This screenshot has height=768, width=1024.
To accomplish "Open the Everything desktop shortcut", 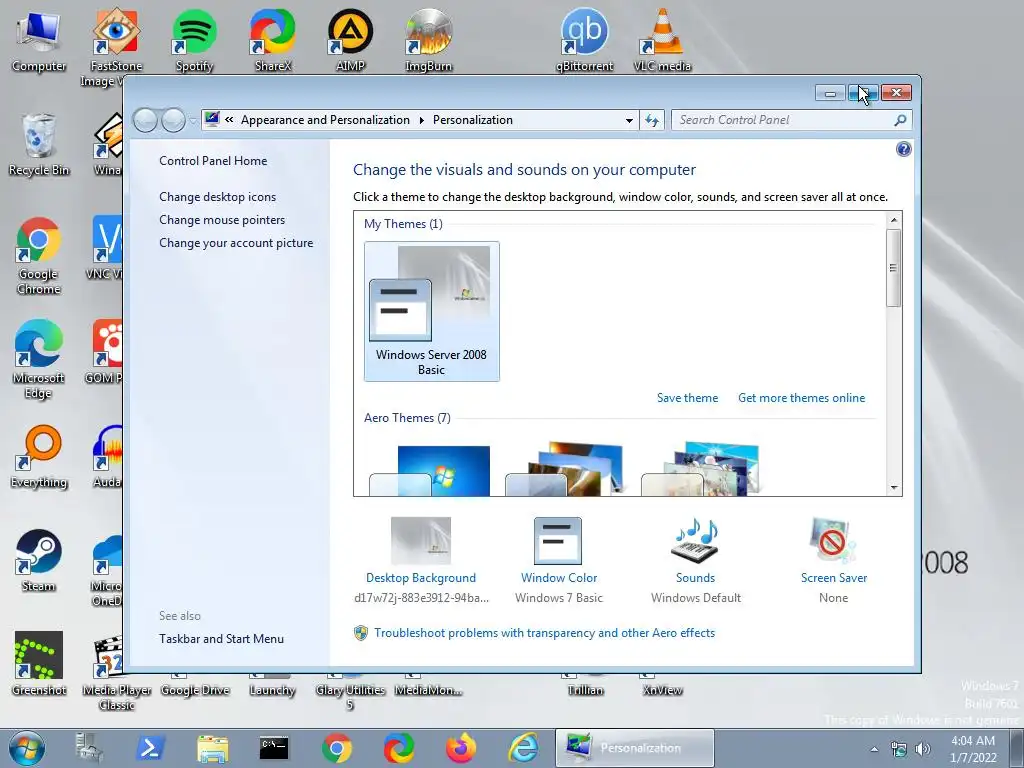I will 39,456.
